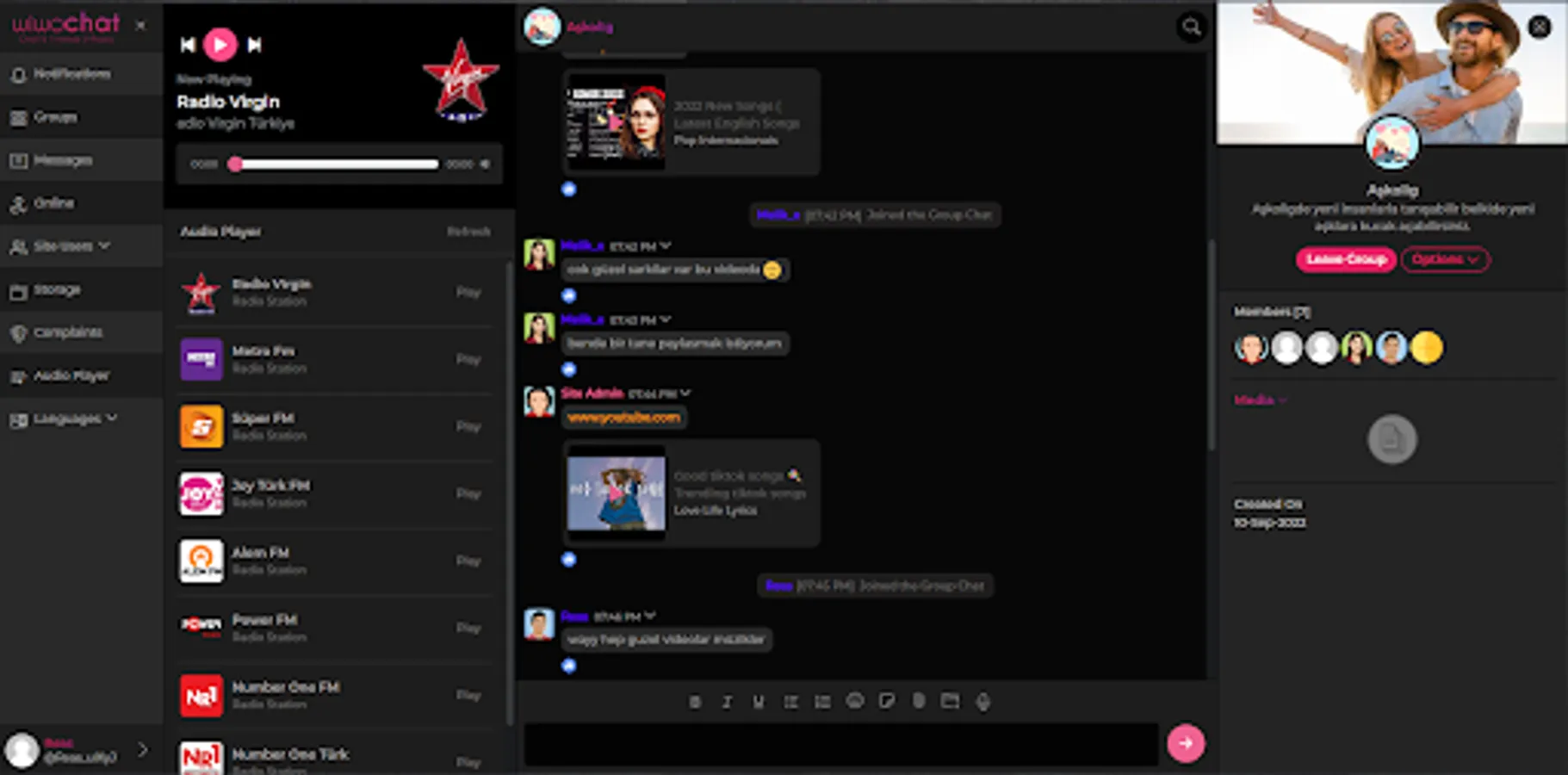1568x775 pixels.
Task: Open Audio Player from the sidebar
Action: [82, 375]
